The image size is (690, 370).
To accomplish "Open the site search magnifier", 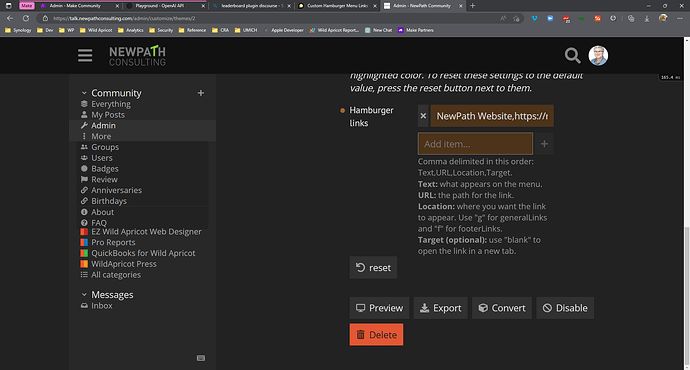I will (x=572, y=55).
